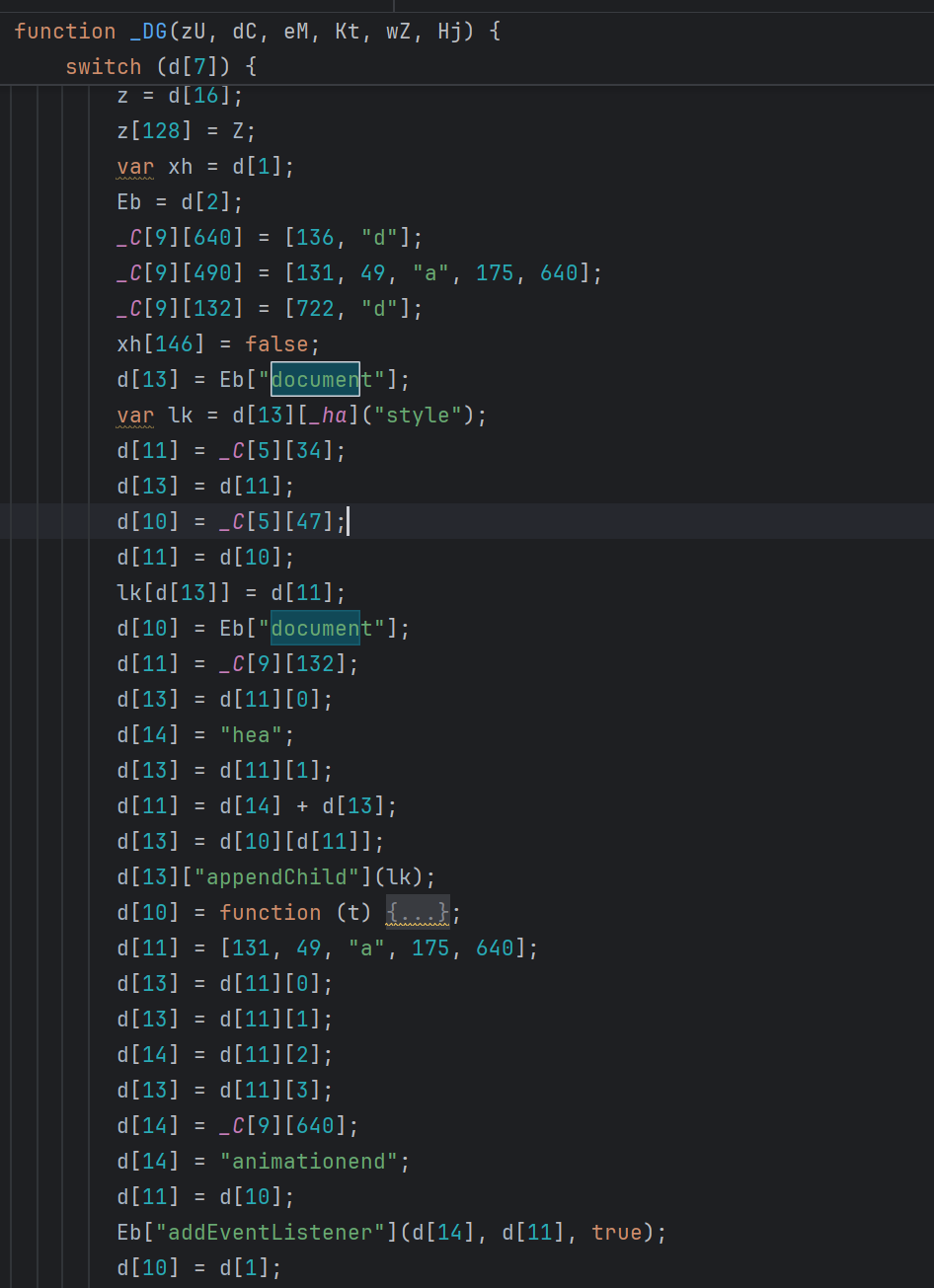Place cursor on line 'z = d[16];'

[180, 96]
